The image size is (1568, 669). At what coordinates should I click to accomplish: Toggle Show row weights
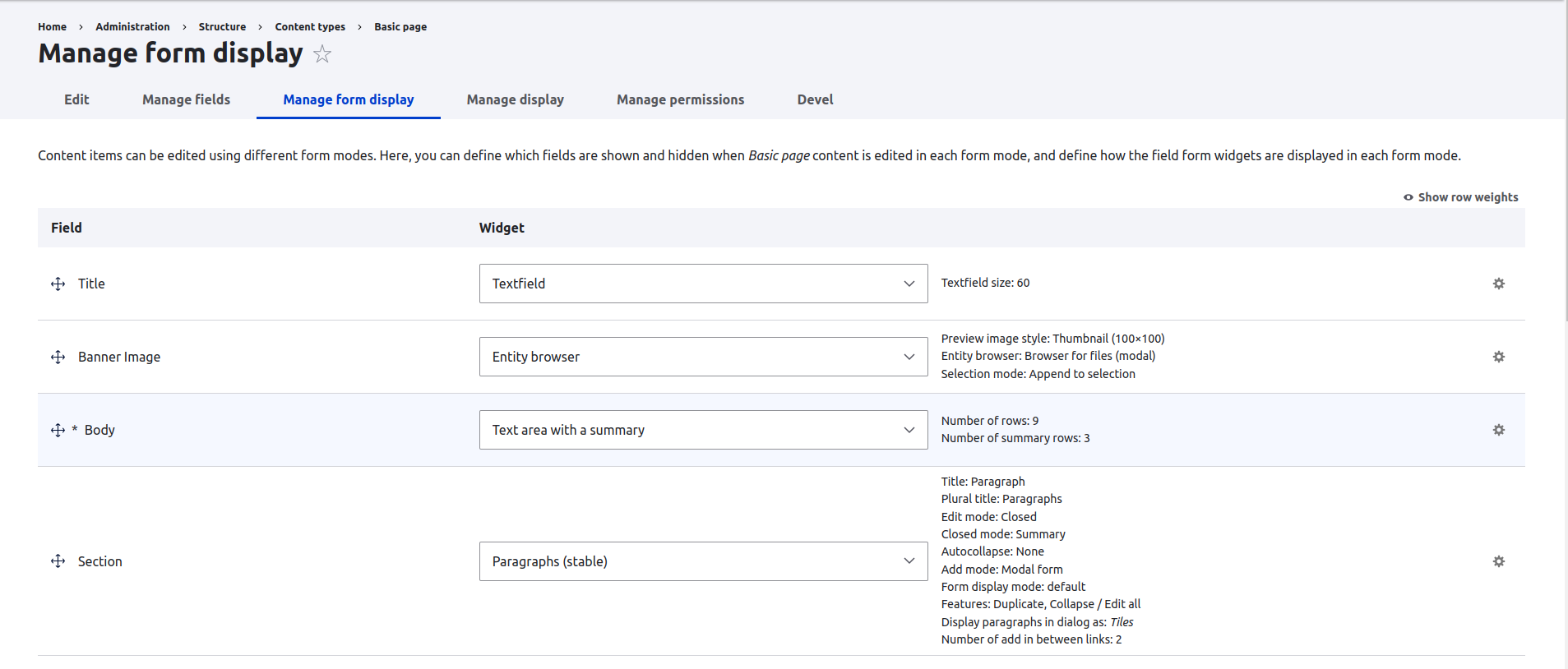(1460, 197)
